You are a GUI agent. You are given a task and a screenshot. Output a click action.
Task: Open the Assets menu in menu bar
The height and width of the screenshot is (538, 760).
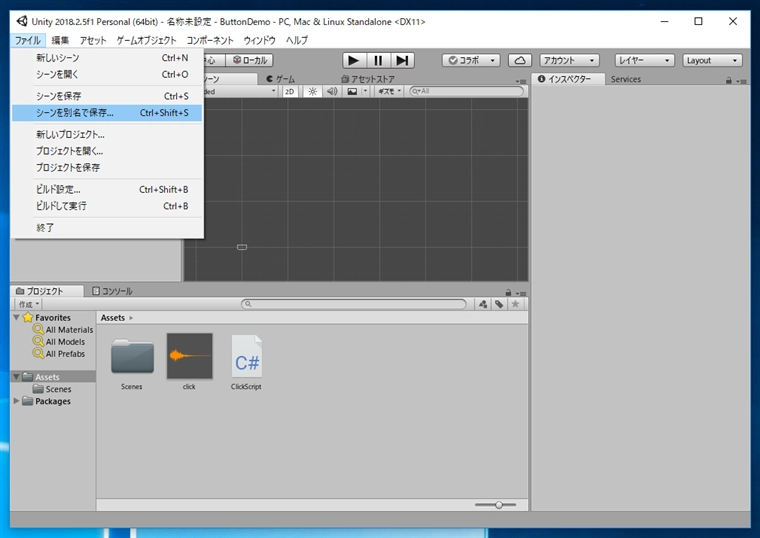click(x=93, y=40)
